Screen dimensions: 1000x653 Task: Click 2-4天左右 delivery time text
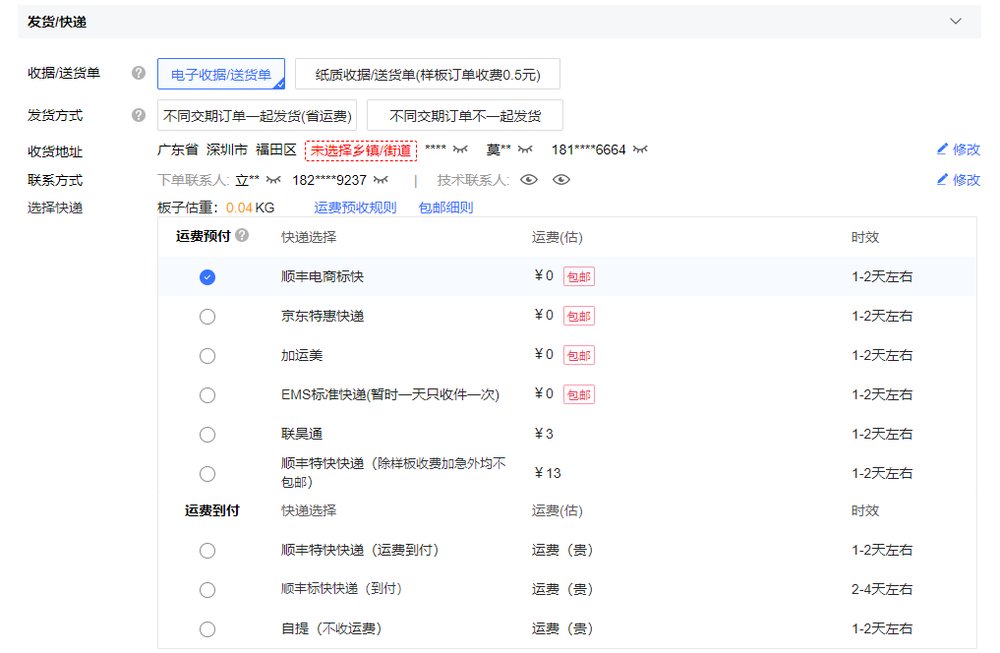tap(881, 589)
